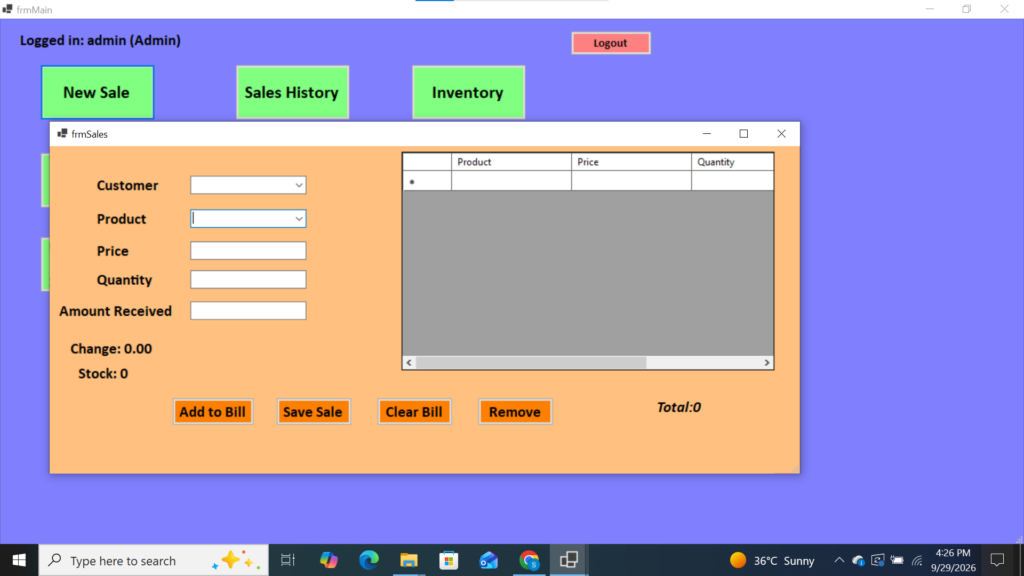Click the Quantity column header in the grid

tap(733, 162)
